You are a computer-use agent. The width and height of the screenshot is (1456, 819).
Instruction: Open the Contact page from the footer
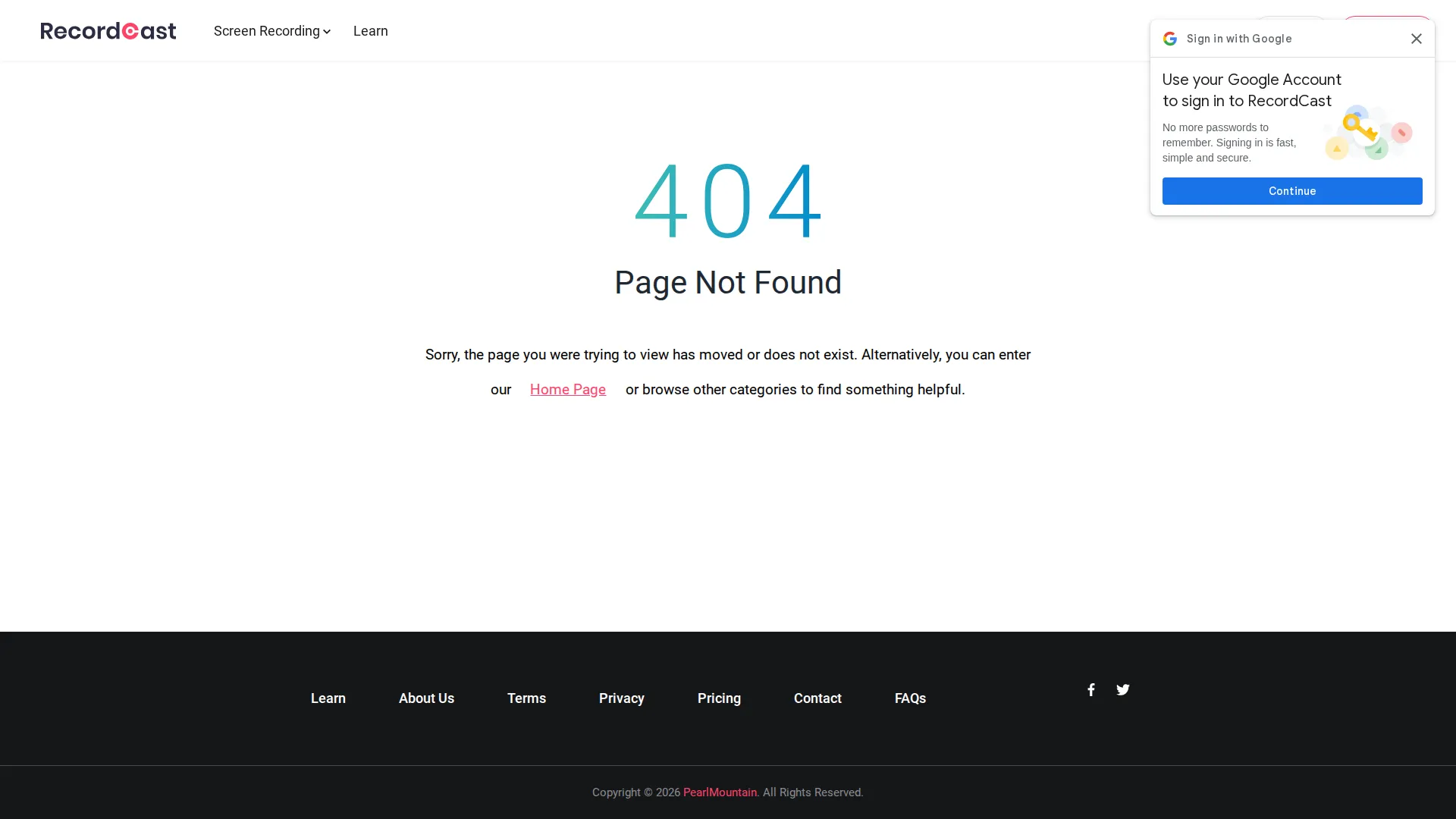(x=817, y=698)
